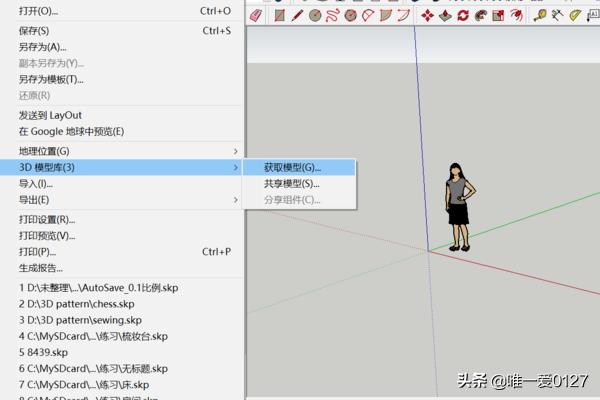Image resolution: width=600 pixels, height=400 pixels.
Task: Click 另存为(A)... menu entry
Action: (x=43, y=47)
